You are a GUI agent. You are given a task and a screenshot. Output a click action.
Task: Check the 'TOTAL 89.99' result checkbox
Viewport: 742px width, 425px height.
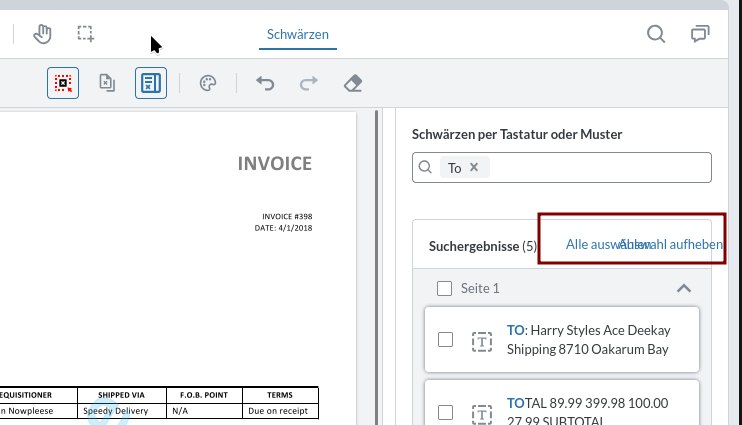(x=446, y=412)
